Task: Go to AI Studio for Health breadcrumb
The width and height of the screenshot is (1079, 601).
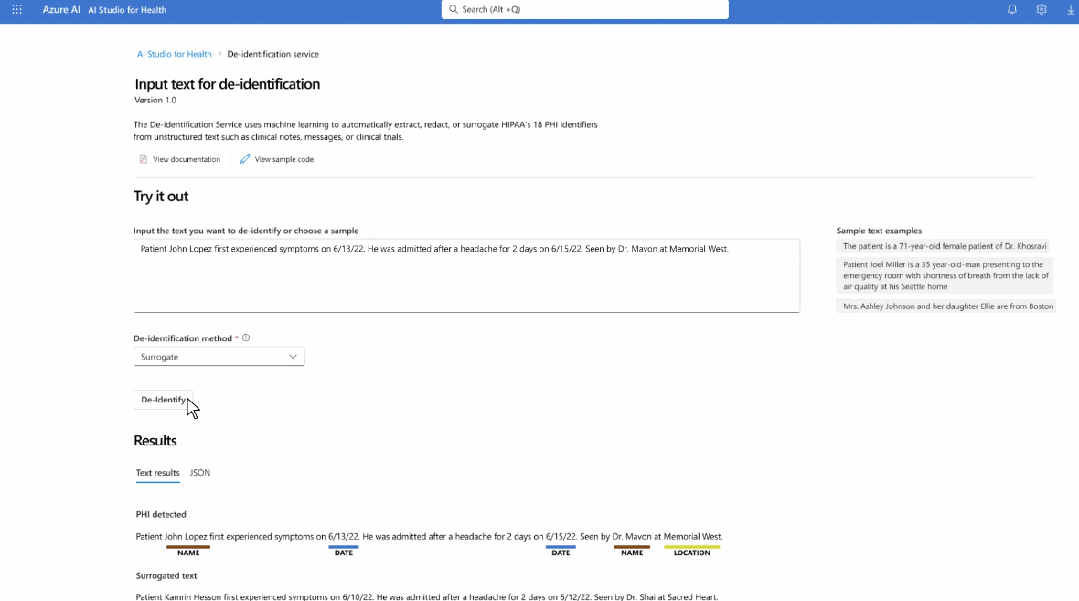Action: click(174, 54)
